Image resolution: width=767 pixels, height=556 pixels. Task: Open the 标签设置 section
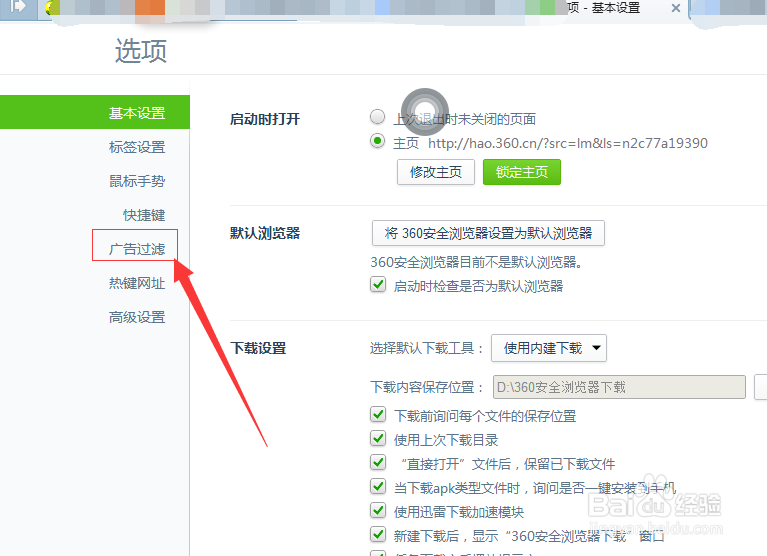point(137,147)
